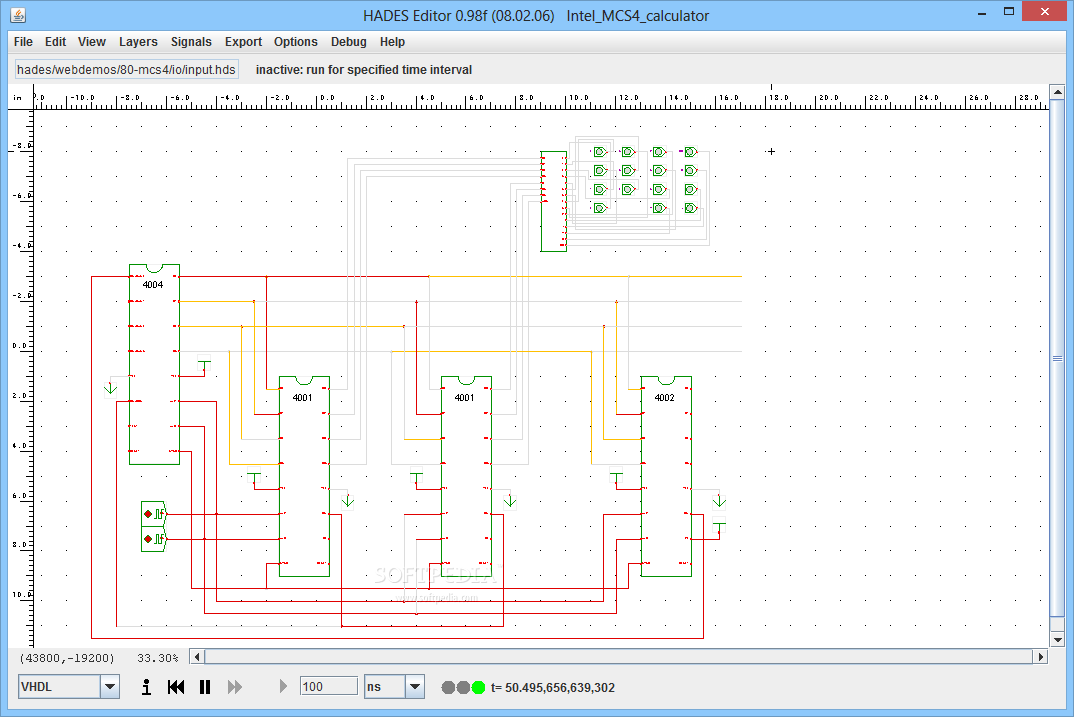Click the leftmost gray status light
1074x717 pixels.
click(448, 688)
